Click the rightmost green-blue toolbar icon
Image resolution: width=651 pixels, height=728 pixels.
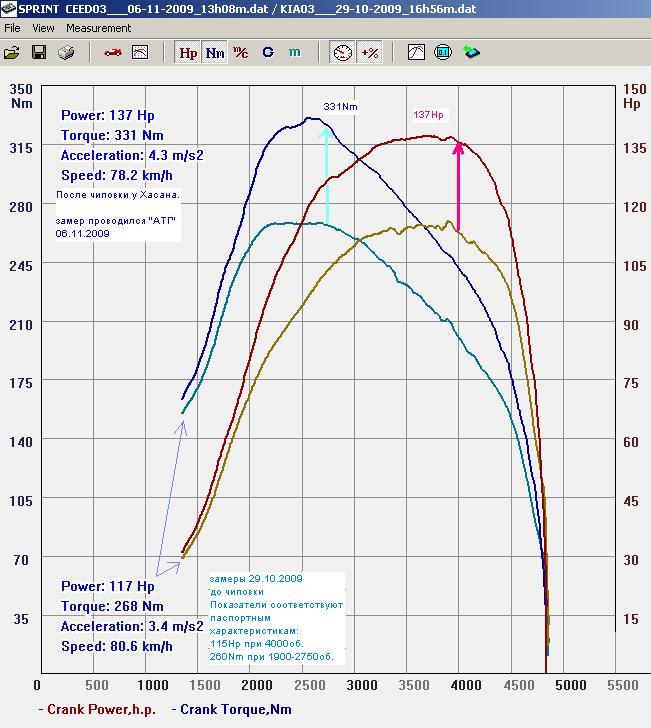471,52
